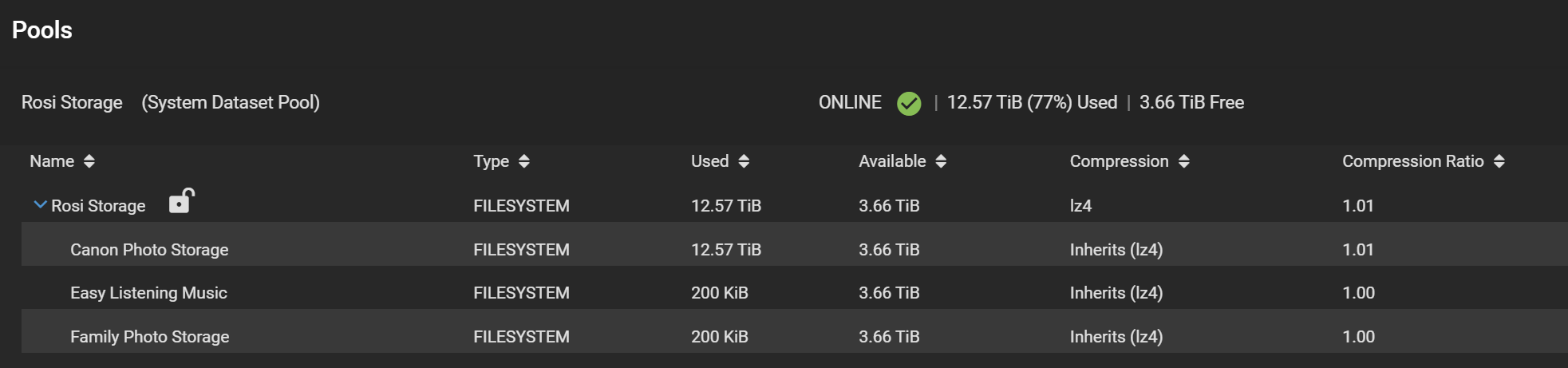Click the Pools page heading

(x=42, y=30)
